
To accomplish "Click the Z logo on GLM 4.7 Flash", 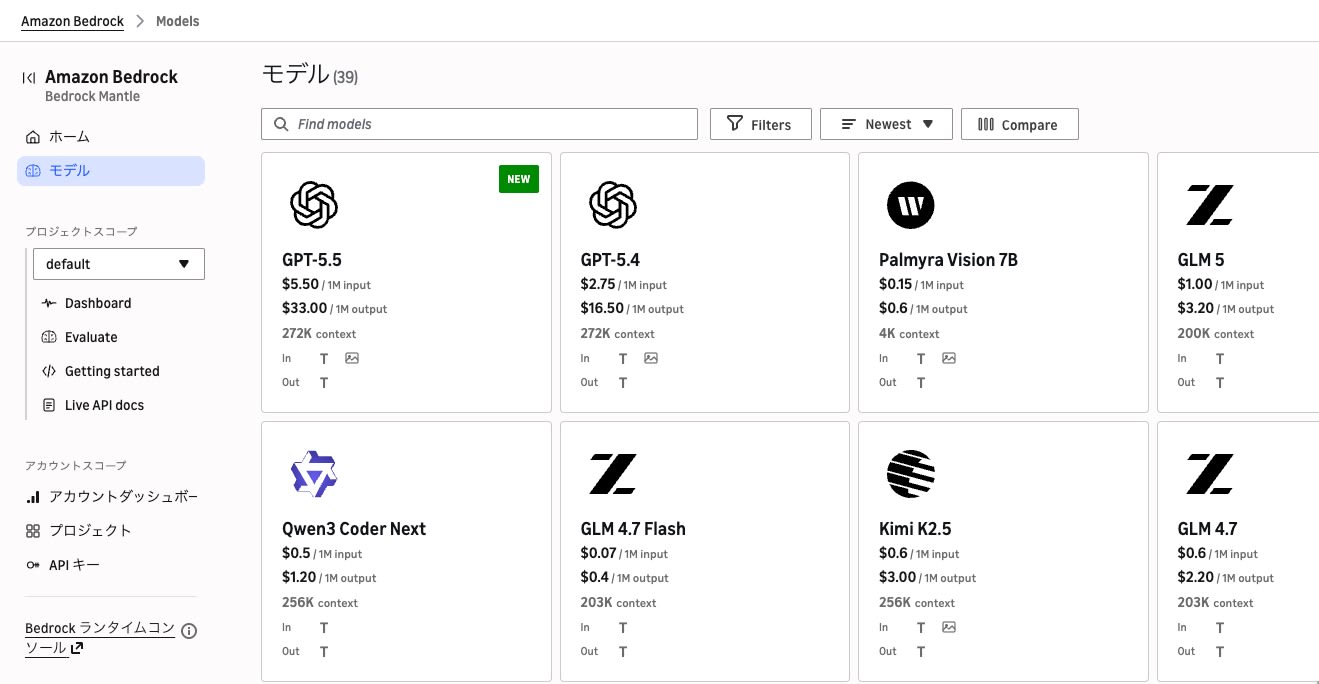I will point(612,474).
